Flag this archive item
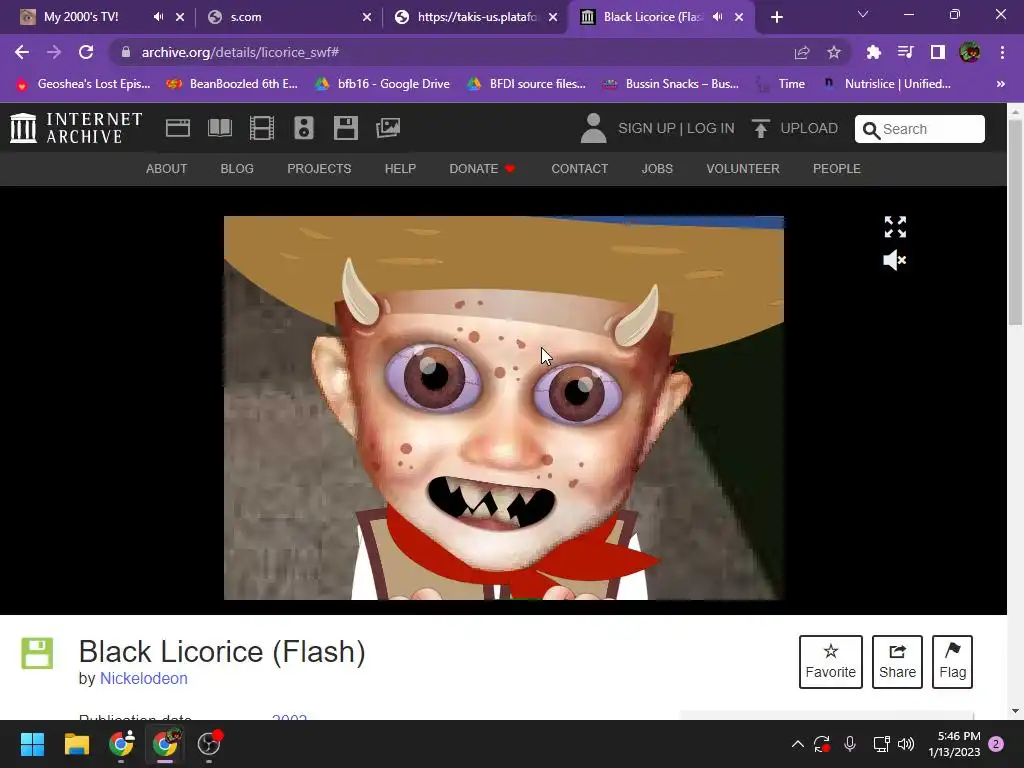This screenshot has height=768, width=1024. coord(952,662)
